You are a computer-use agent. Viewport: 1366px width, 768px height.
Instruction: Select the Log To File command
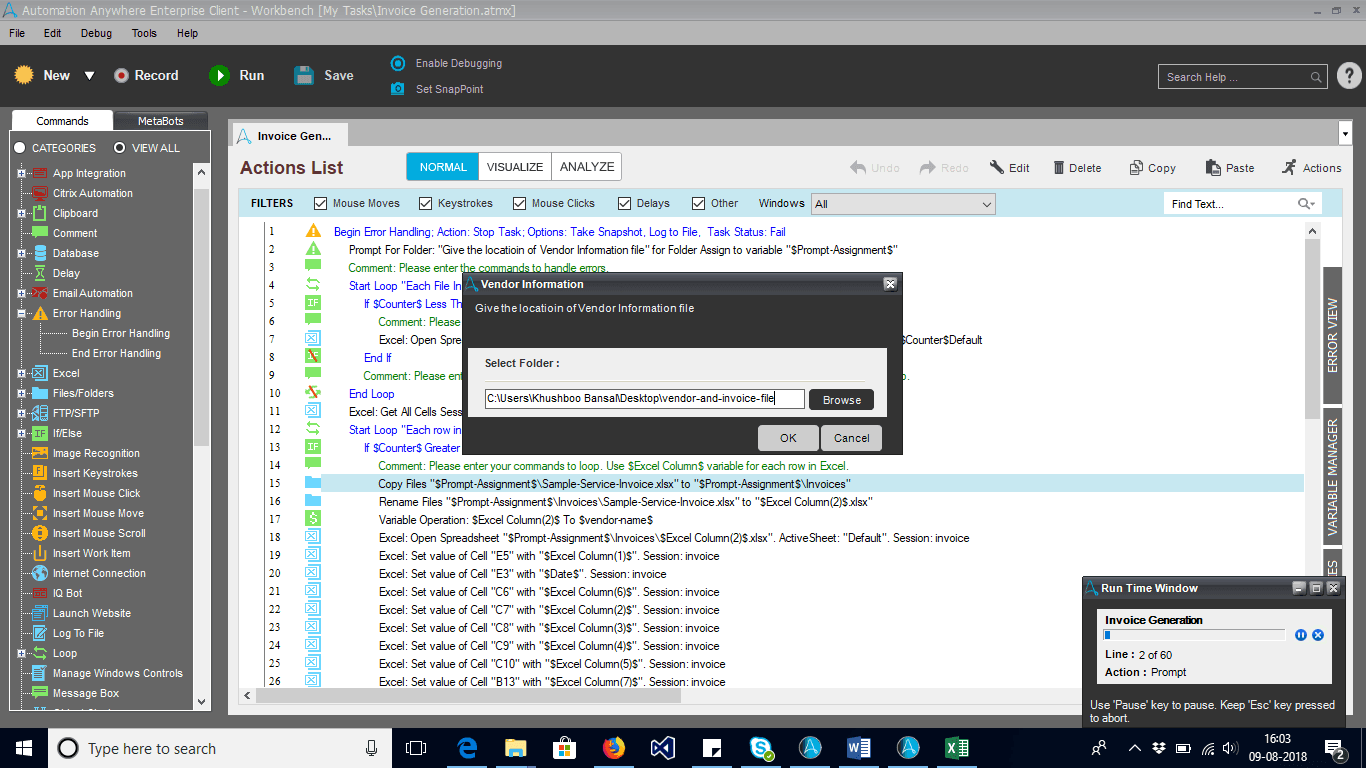click(x=78, y=633)
